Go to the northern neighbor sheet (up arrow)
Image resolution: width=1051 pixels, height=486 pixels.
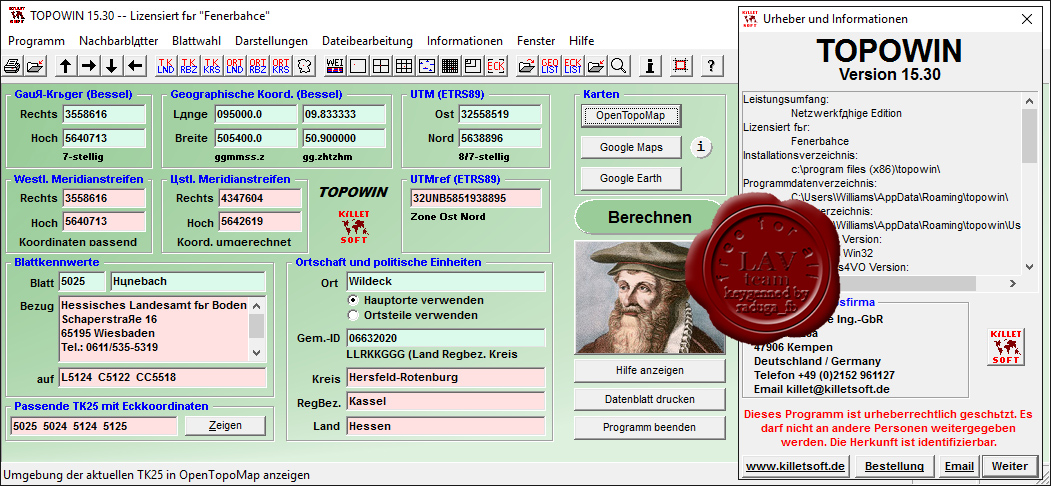[65, 66]
